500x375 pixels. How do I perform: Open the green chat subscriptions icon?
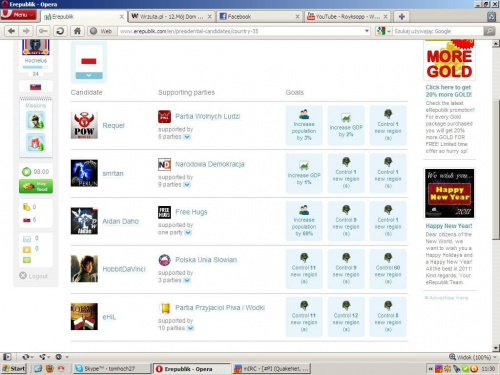pyautogui.click(x=27, y=260)
